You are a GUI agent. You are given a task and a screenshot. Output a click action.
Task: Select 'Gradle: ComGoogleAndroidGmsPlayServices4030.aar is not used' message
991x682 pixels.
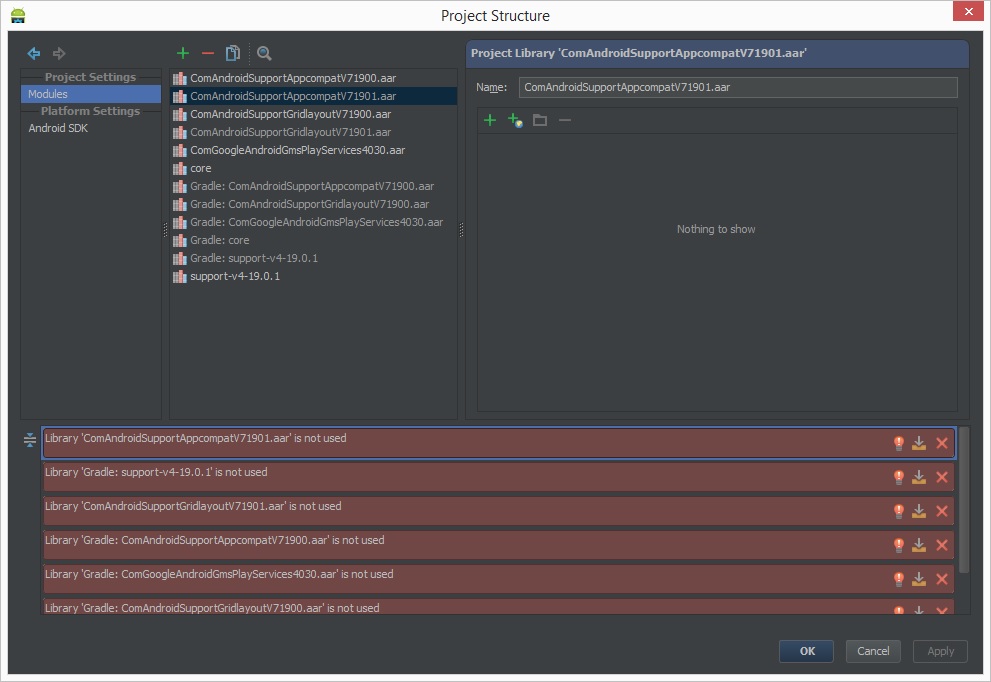(498, 578)
